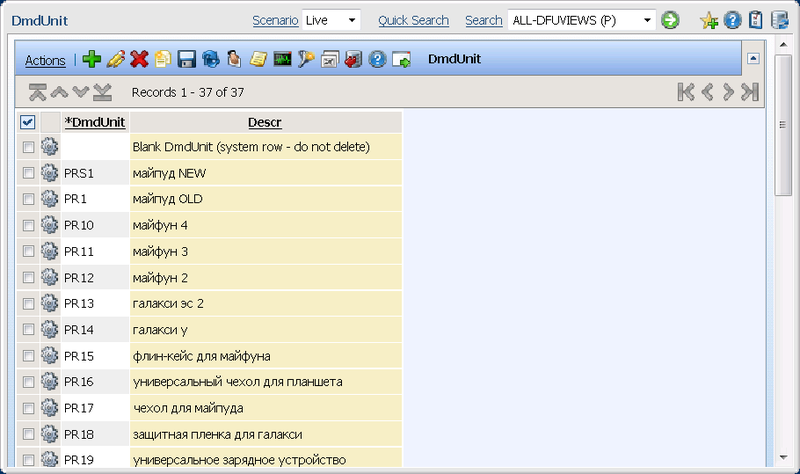
Task: Toggle the select-all checkbox in header
Action: click(x=28, y=122)
